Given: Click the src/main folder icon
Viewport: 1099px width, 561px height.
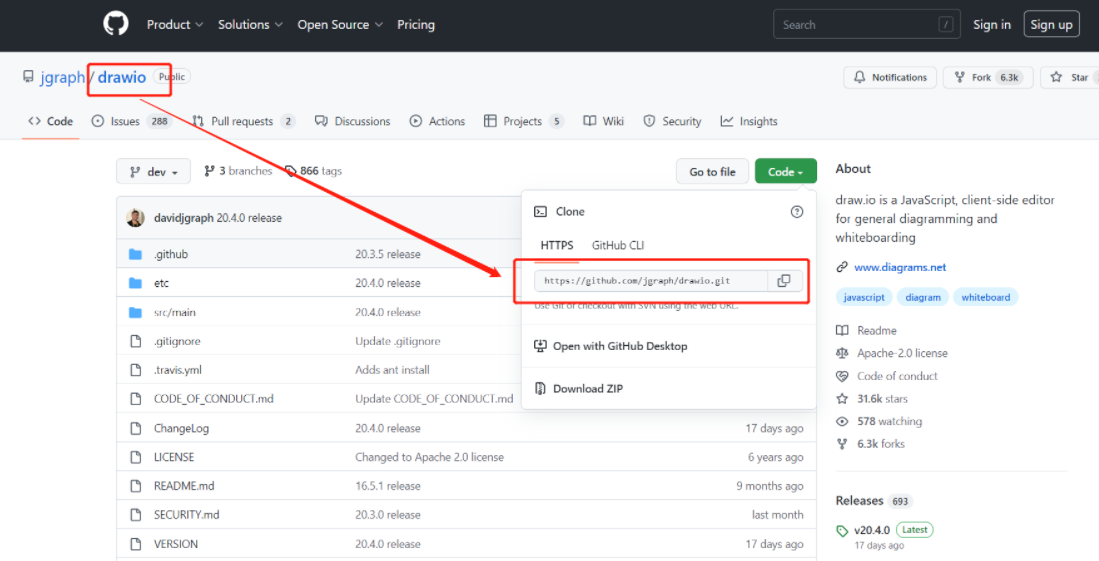Looking at the screenshot, I should tap(136, 312).
